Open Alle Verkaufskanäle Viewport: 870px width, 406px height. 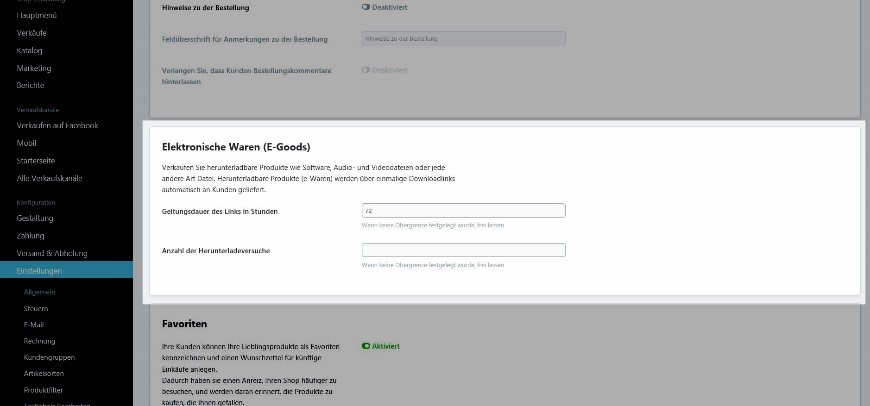[x=49, y=179]
